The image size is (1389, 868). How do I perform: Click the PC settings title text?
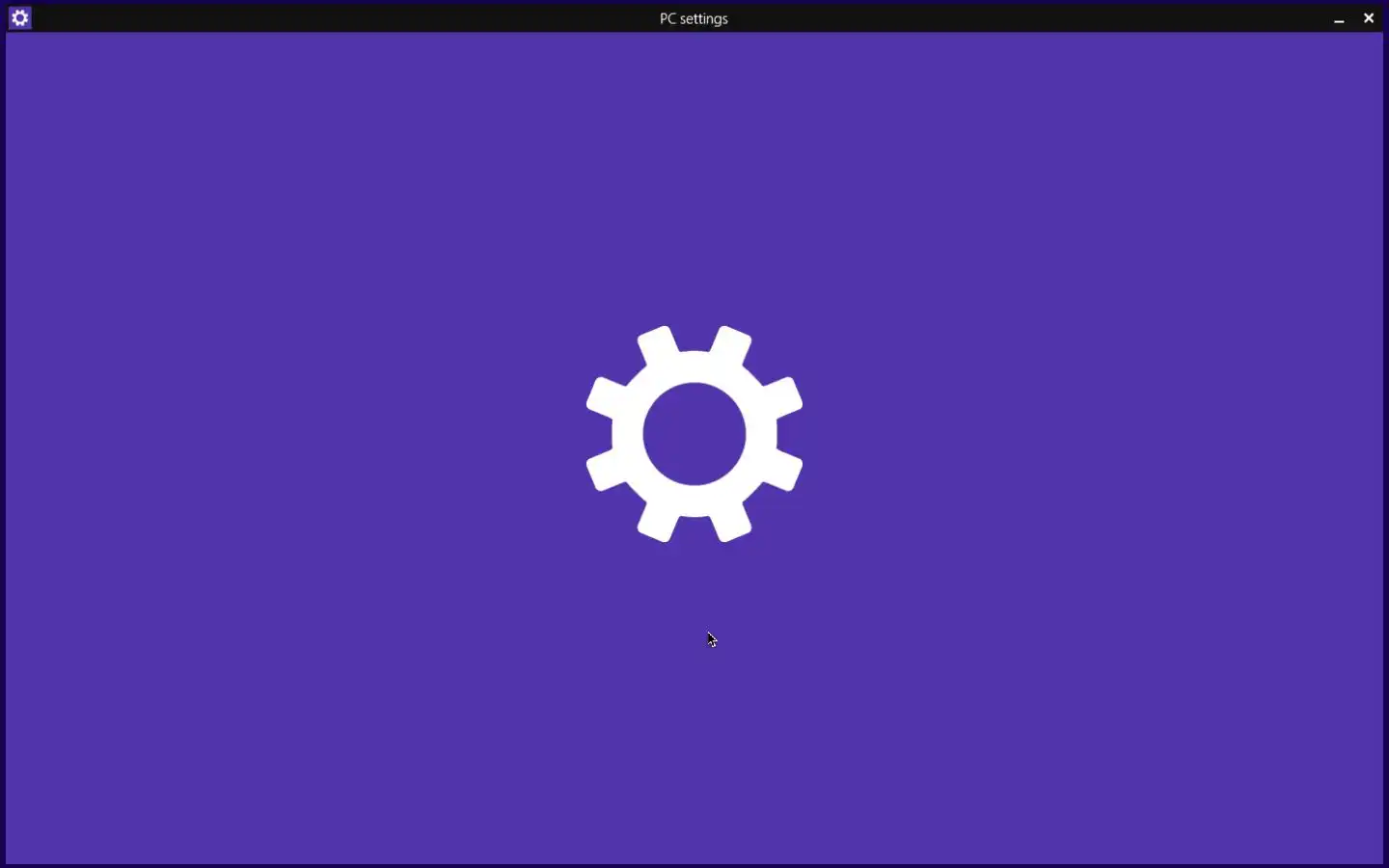click(694, 19)
